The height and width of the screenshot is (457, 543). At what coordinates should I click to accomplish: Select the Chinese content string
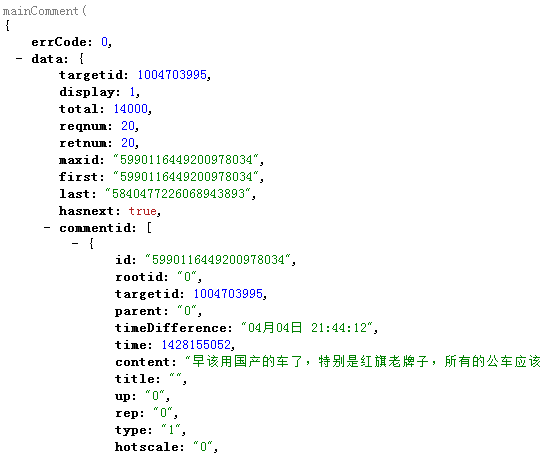[363, 361]
